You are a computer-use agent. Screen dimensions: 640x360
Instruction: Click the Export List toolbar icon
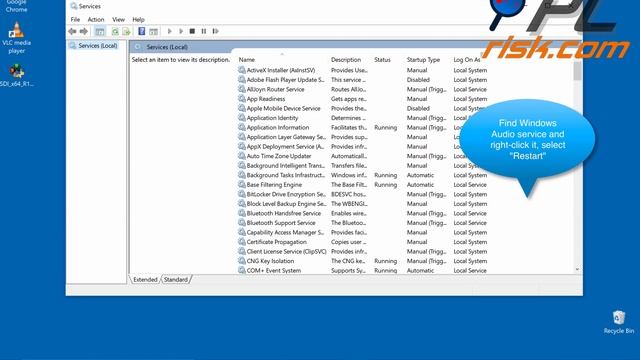126,31
